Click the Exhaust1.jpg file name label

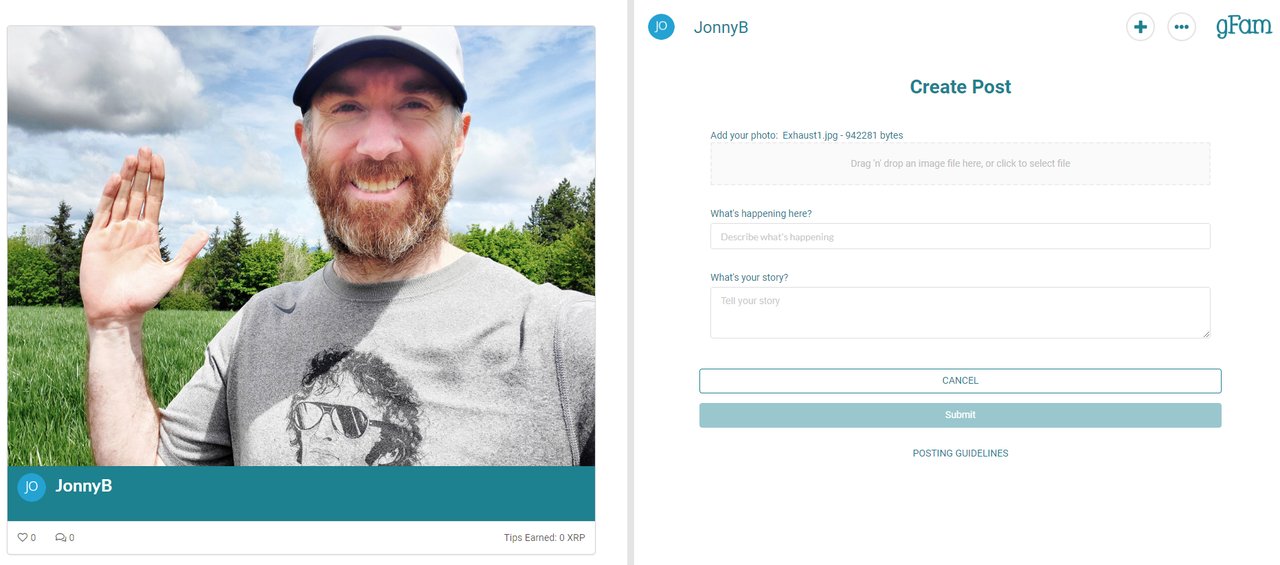pyautogui.click(x=812, y=135)
